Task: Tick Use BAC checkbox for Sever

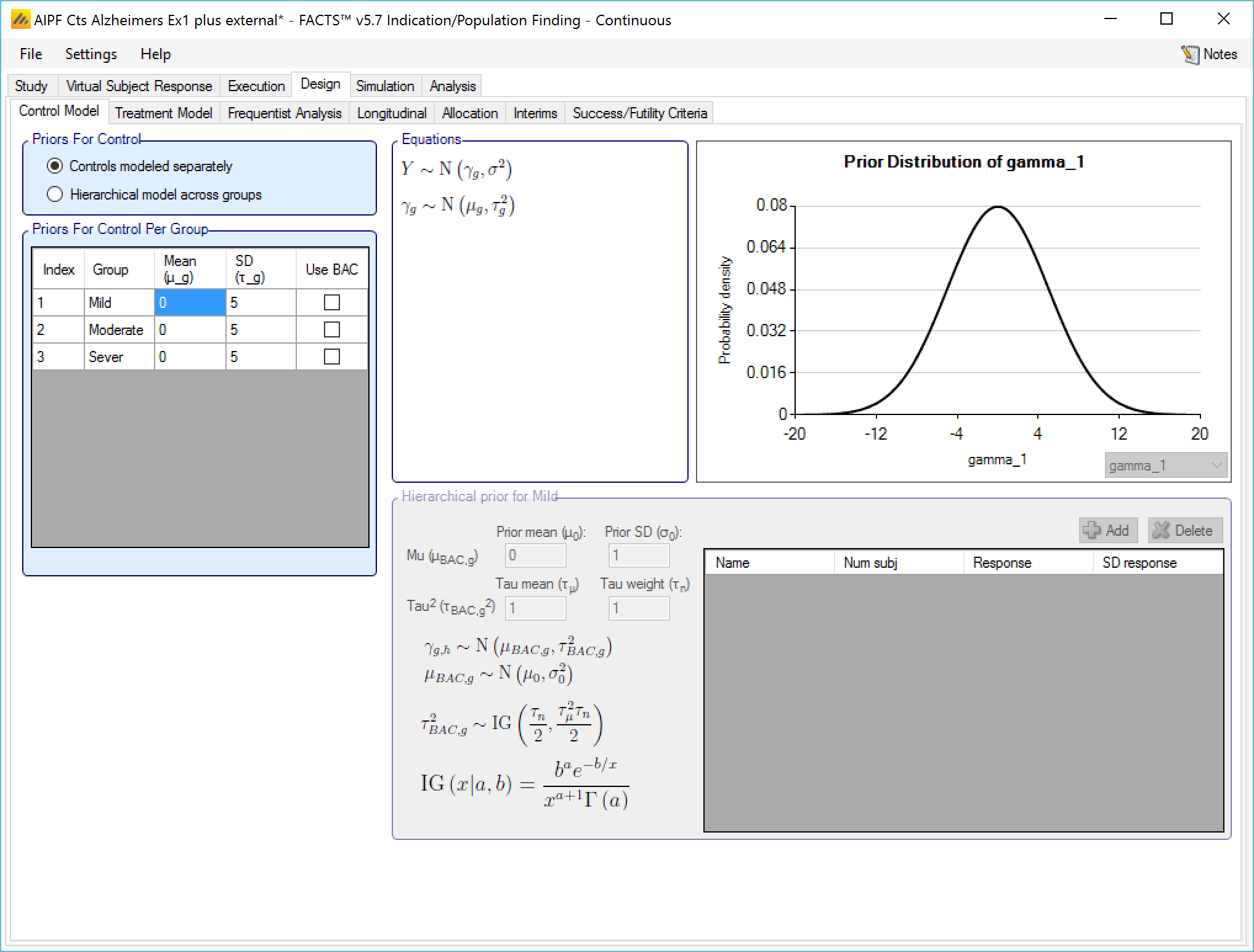Action: click(x=331, y=357)
